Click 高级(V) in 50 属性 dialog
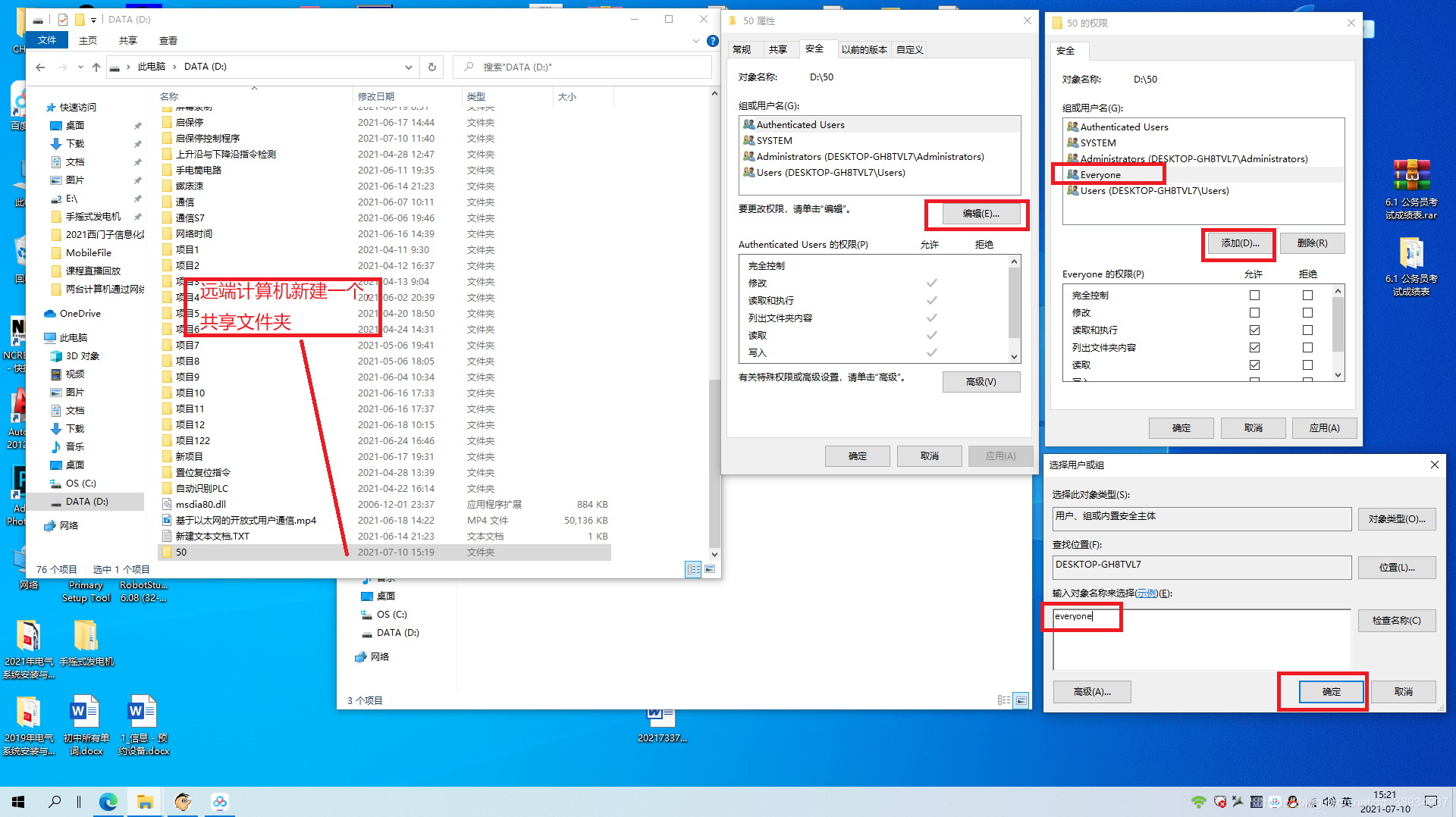The width and height of the screenshot is (1456, 817). click(981, 382)
